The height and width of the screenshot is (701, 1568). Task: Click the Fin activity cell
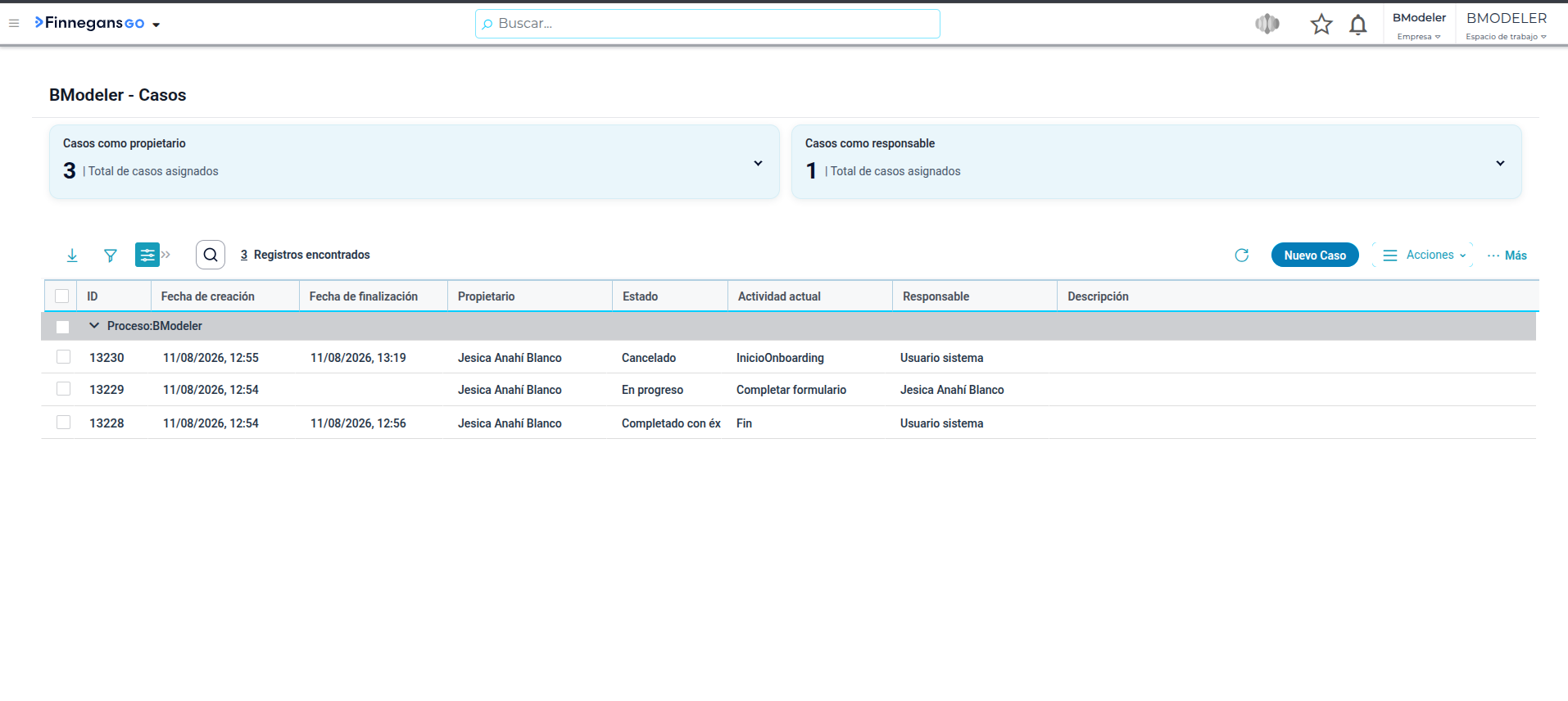744,423
